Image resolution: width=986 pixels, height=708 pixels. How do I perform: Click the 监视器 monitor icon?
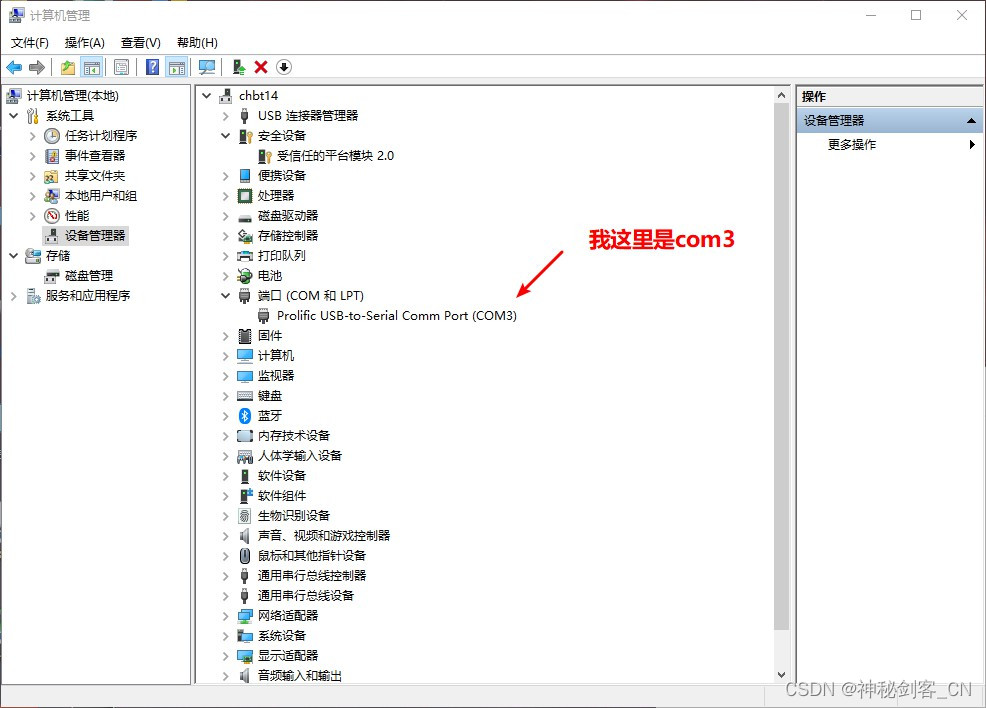(x=245, y=376)
